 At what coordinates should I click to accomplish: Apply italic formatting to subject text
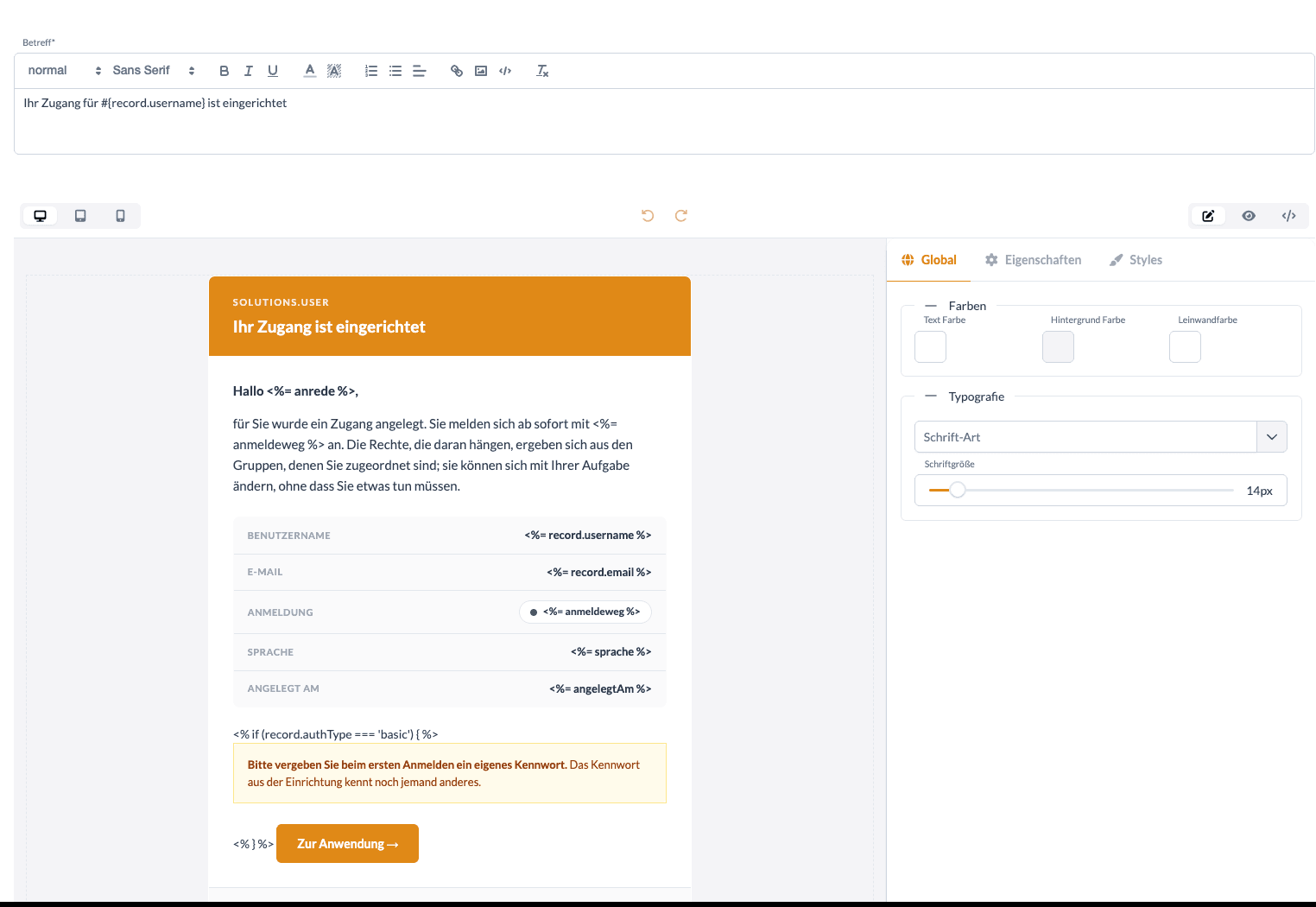tap(249, 71)
